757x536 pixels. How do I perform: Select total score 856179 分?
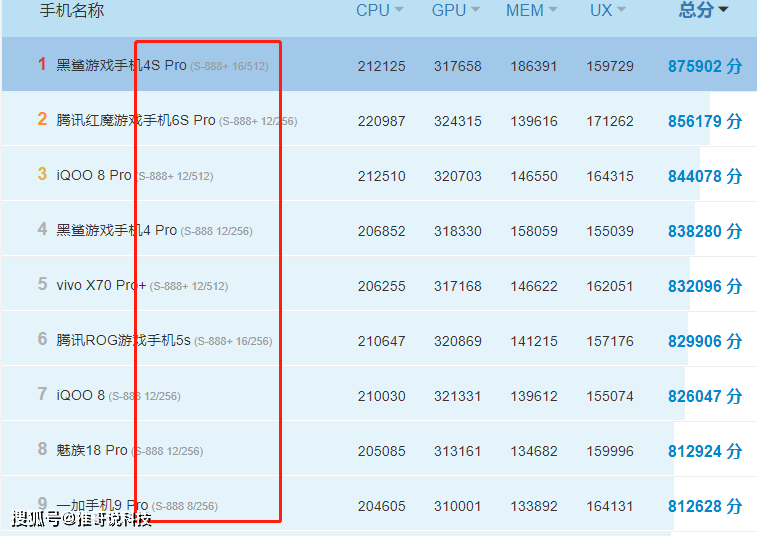click(x=705, y=121)
